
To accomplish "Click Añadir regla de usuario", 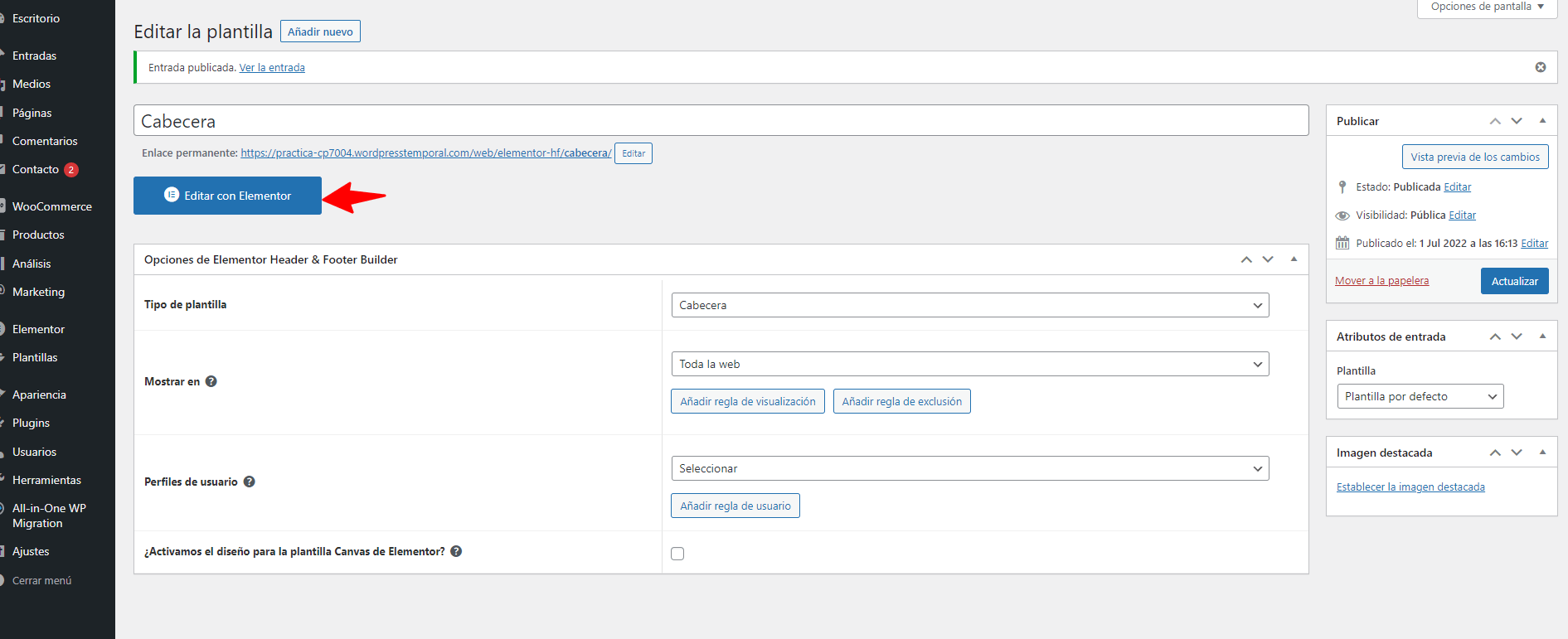I will [735, 506].
